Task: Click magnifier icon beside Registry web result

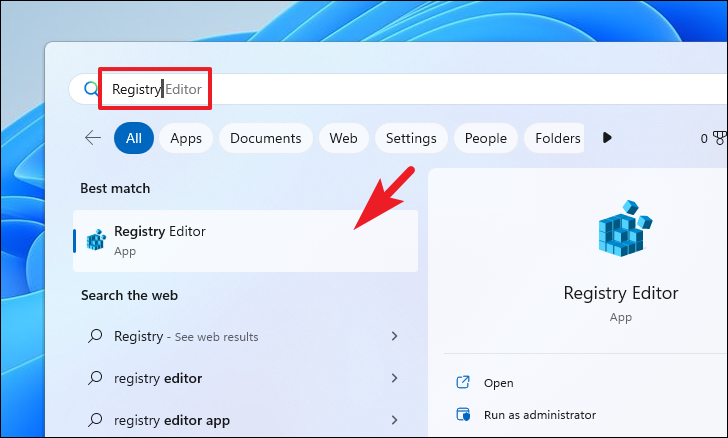Action: click(95, 335)
